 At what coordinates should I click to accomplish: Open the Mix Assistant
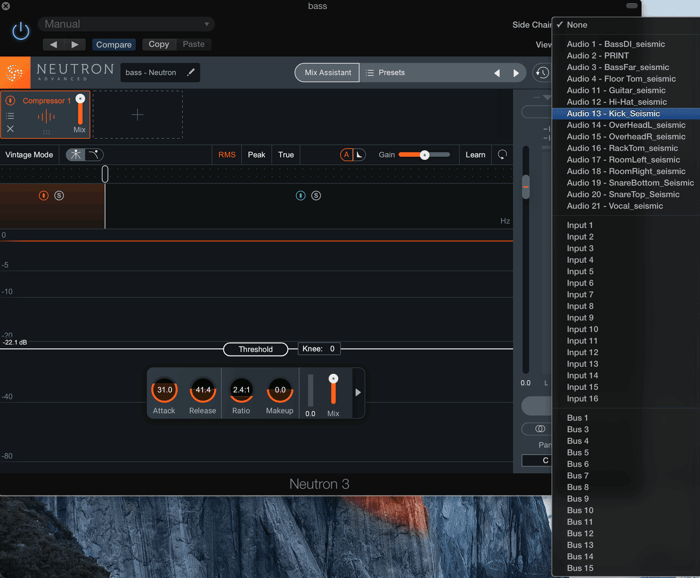point(327,72)
